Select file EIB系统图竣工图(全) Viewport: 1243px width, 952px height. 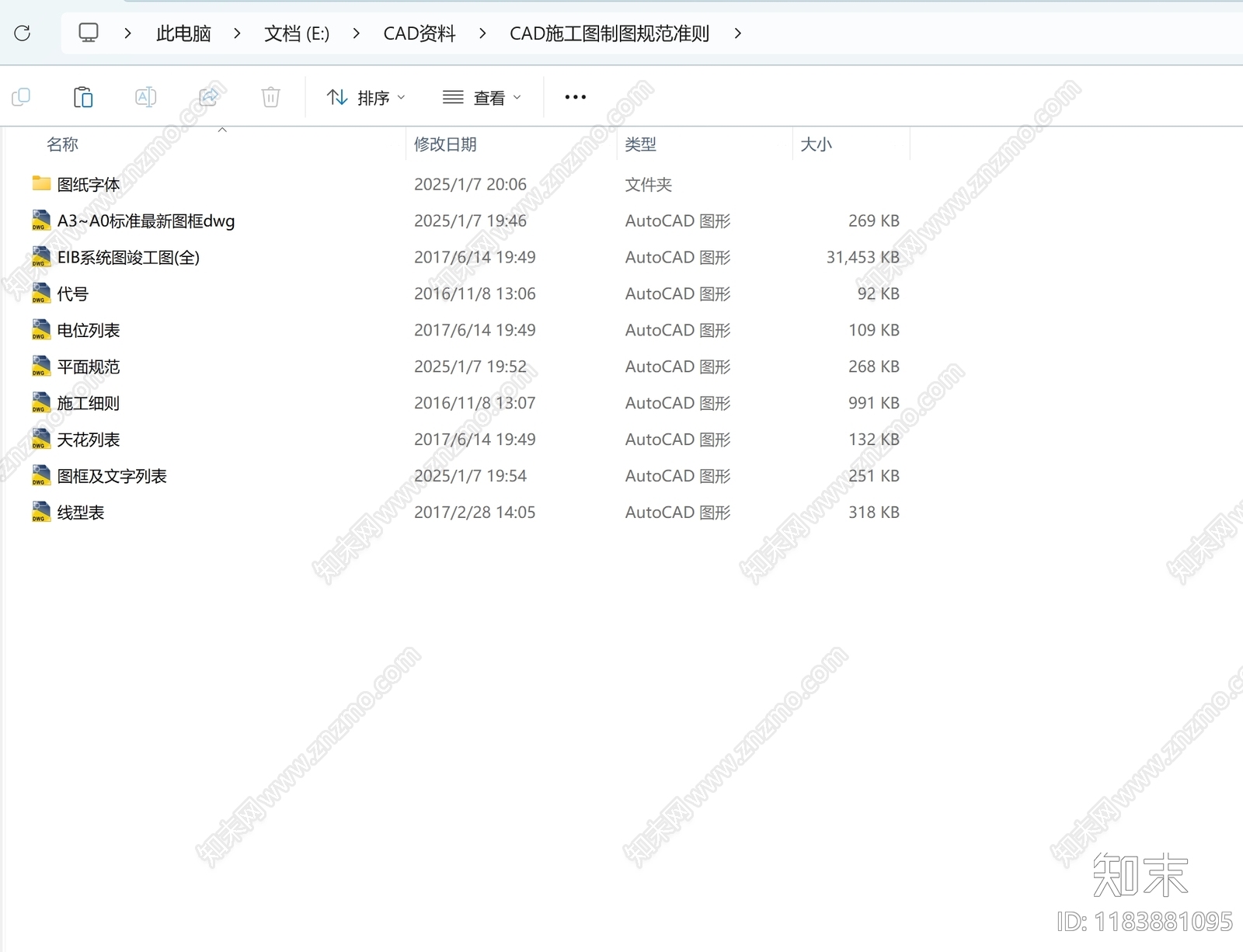[x=128, y=258]
